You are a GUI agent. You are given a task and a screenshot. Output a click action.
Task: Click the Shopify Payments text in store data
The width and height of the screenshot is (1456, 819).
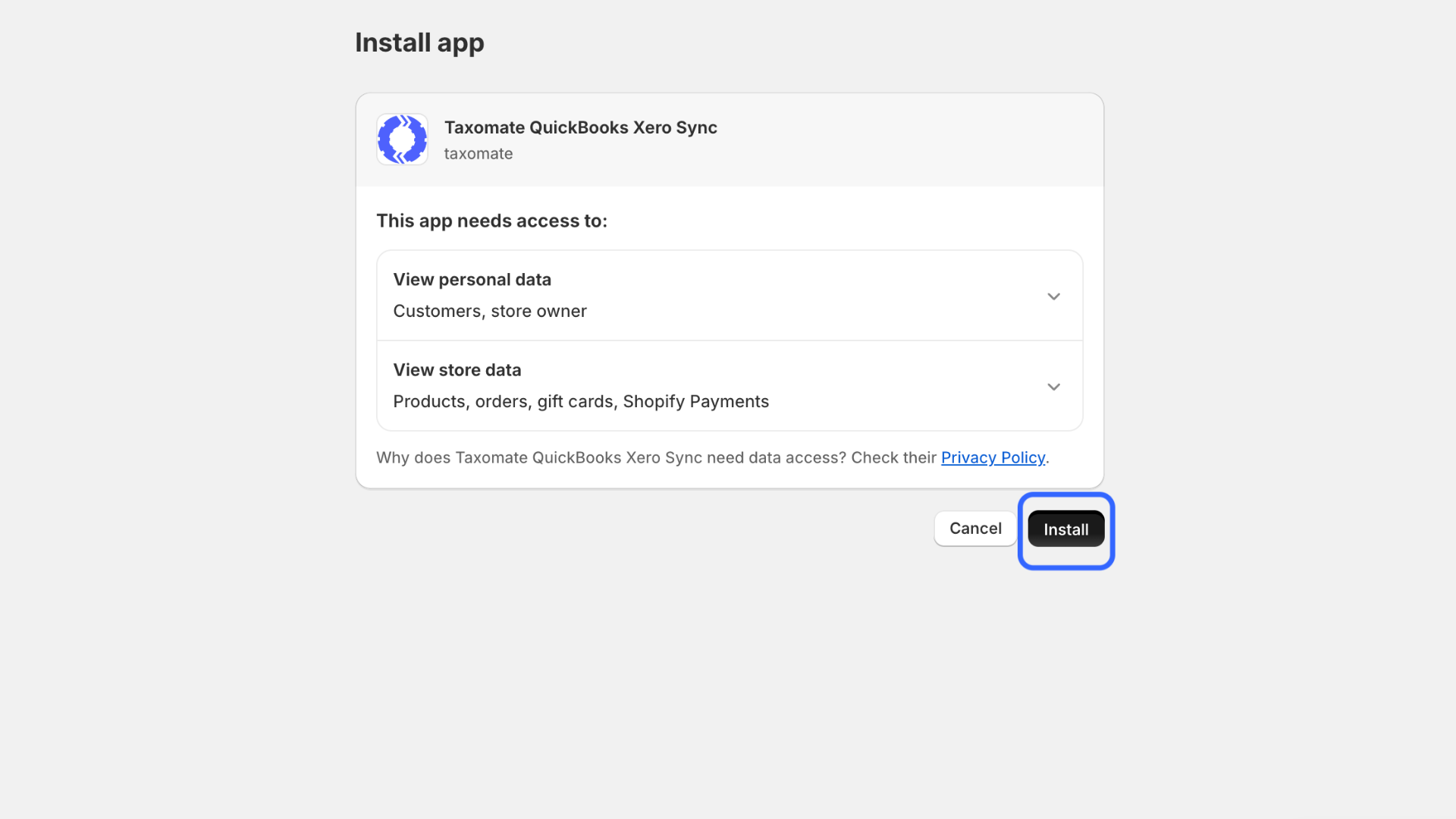(695, 402)
